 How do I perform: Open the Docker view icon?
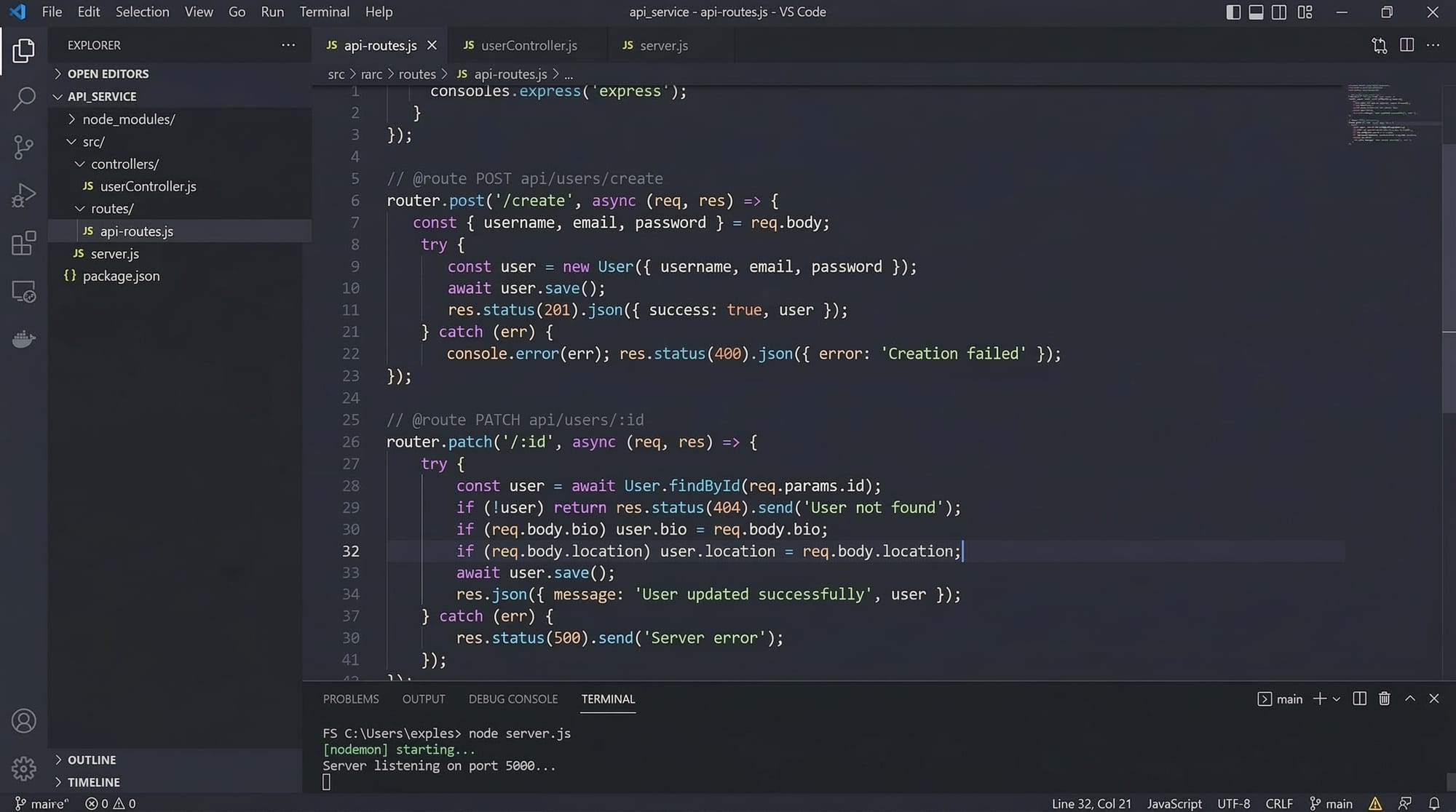coord(24,339)
